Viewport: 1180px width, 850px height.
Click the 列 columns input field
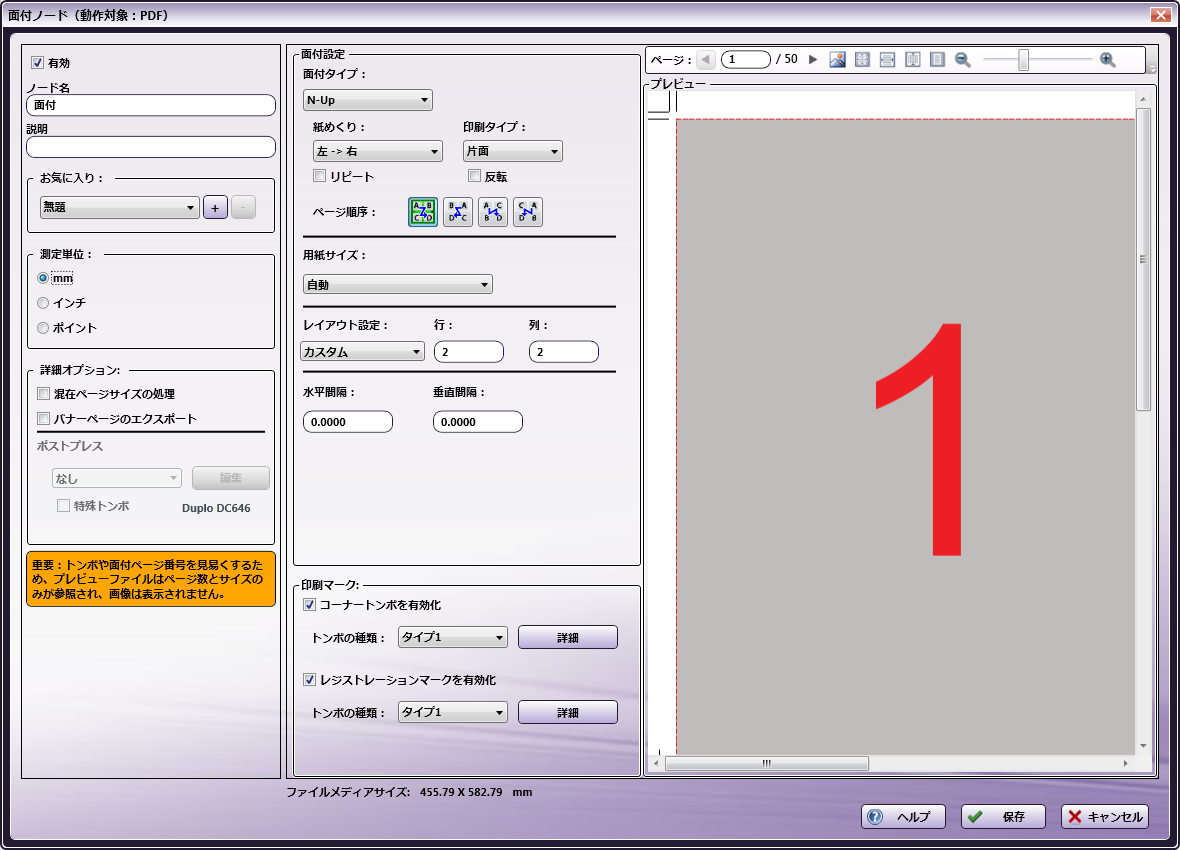(x=564, y=352)
